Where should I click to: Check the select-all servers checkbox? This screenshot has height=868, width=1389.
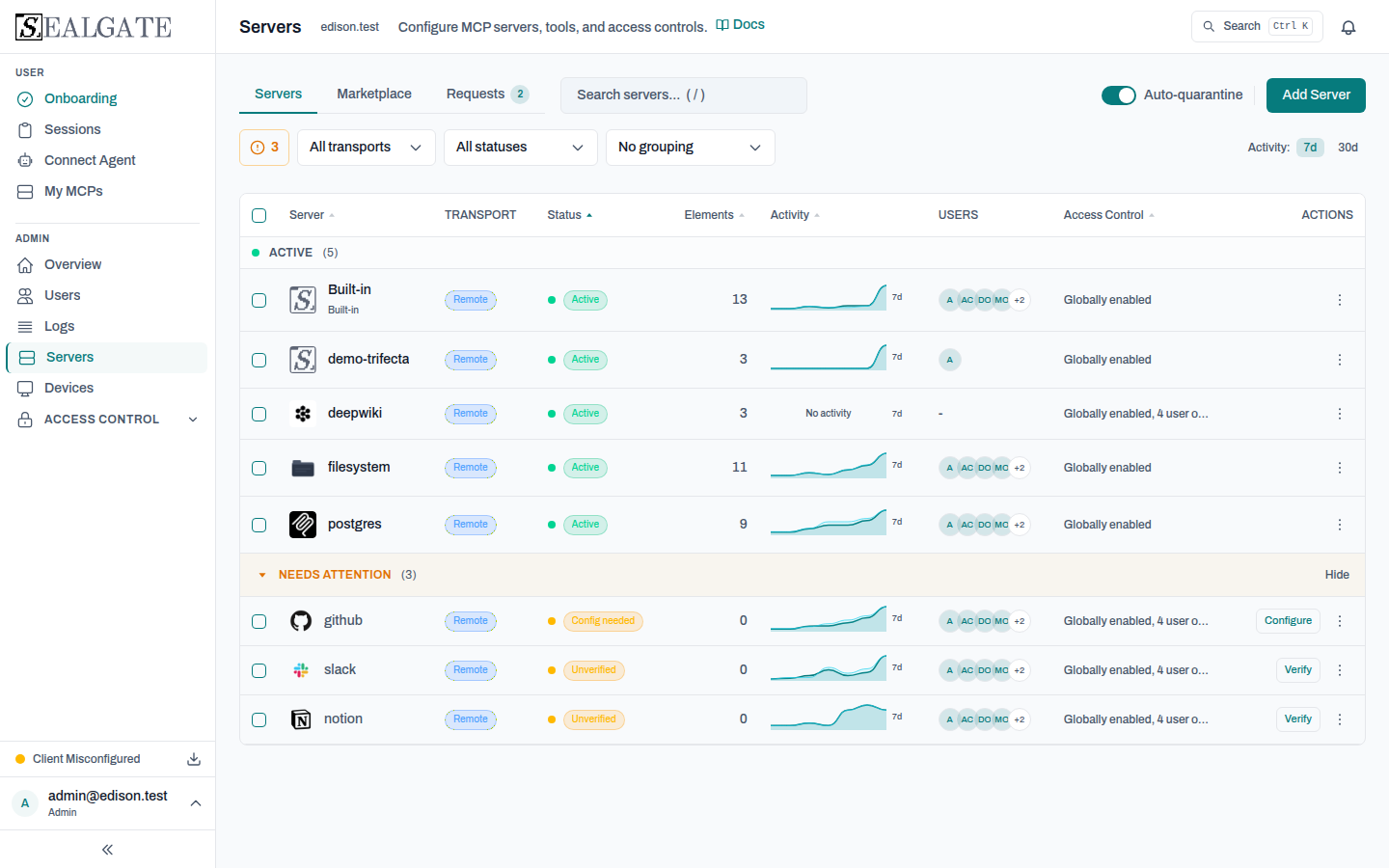[x=259, y=215]
